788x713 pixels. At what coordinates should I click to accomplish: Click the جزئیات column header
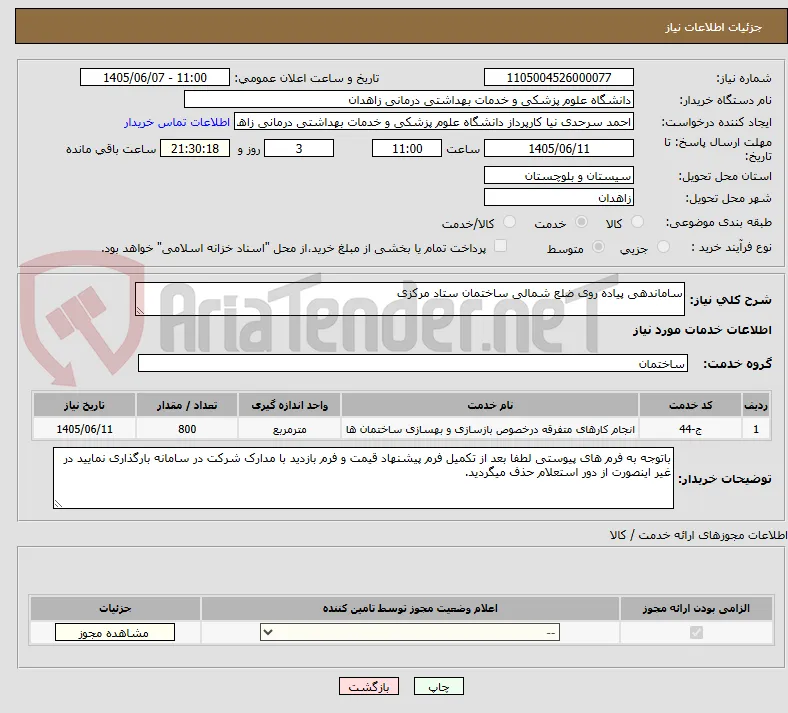pos(115,608)
